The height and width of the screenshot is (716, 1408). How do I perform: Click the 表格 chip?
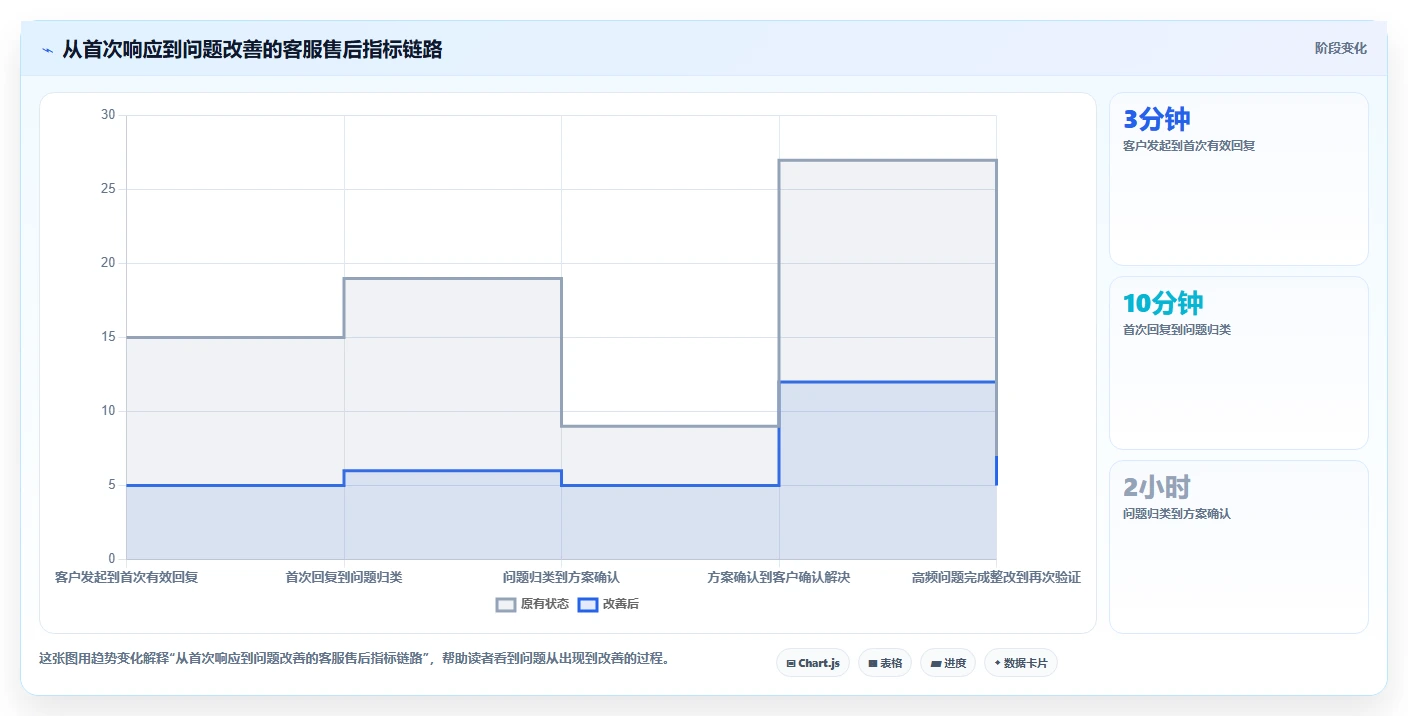click(885, 663)
